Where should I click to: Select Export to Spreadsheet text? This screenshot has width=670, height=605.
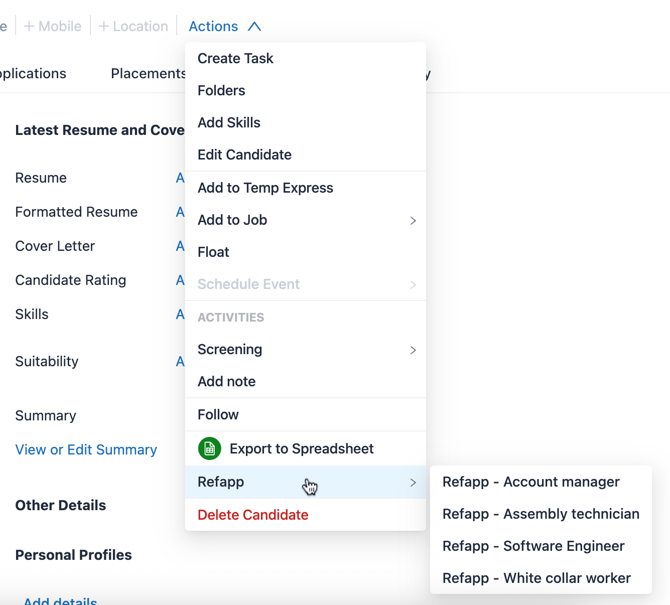pos(302,449)
